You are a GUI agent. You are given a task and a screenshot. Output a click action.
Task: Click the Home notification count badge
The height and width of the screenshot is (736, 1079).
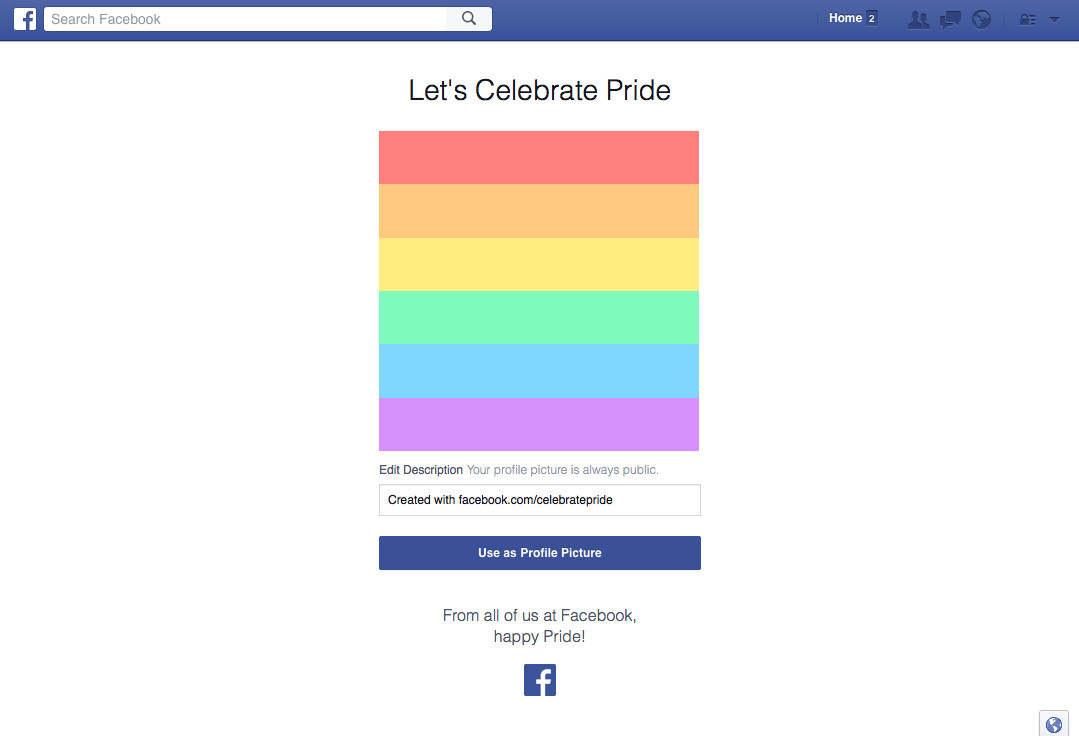click(871, 19)
